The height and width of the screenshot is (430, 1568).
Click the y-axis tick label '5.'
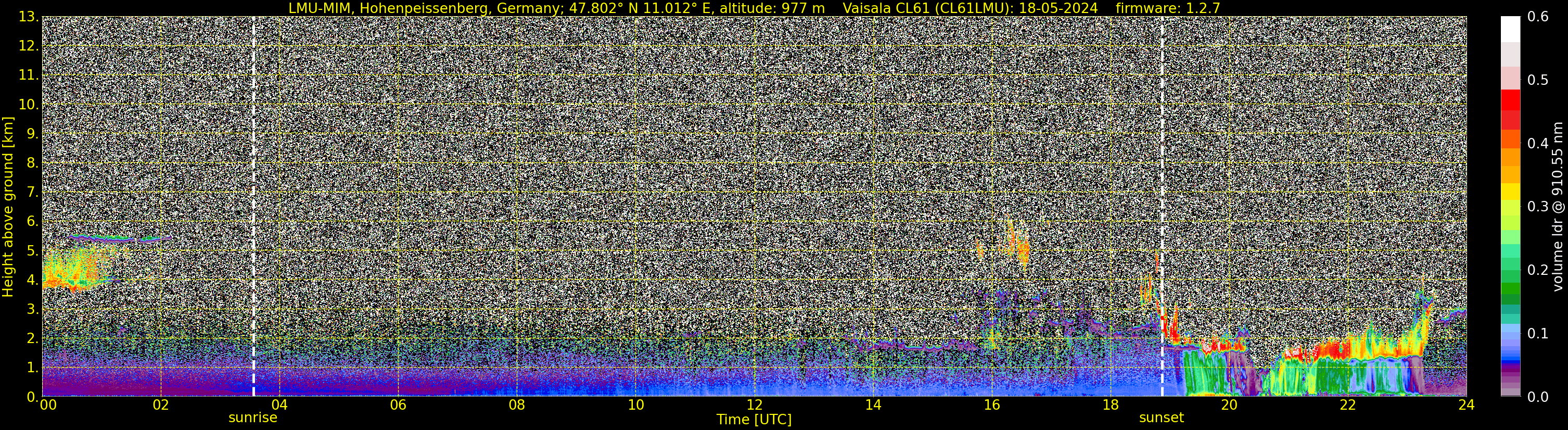tap(32, 251)
